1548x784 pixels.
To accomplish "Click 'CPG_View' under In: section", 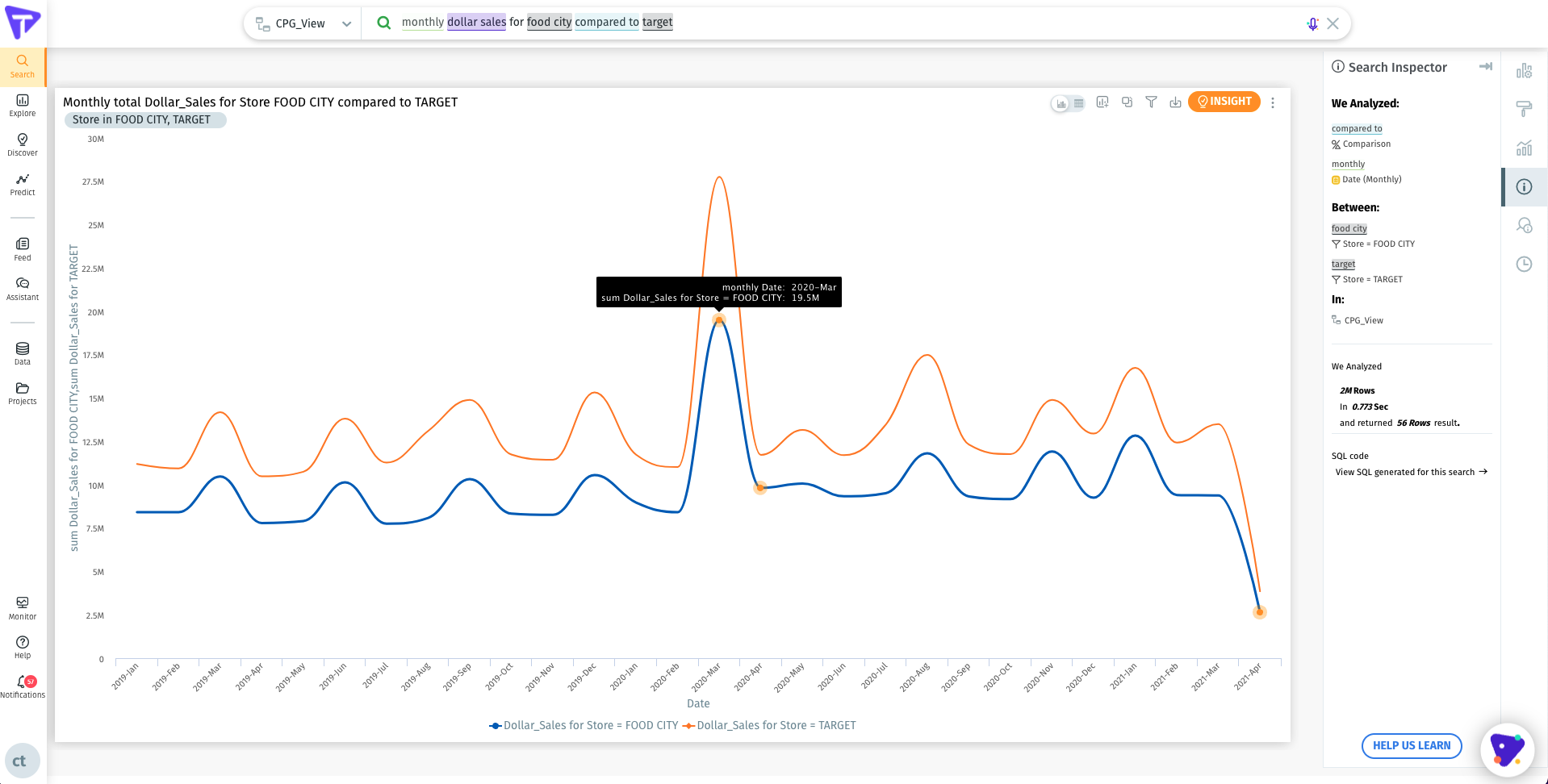I will [x=1363, y=320].
